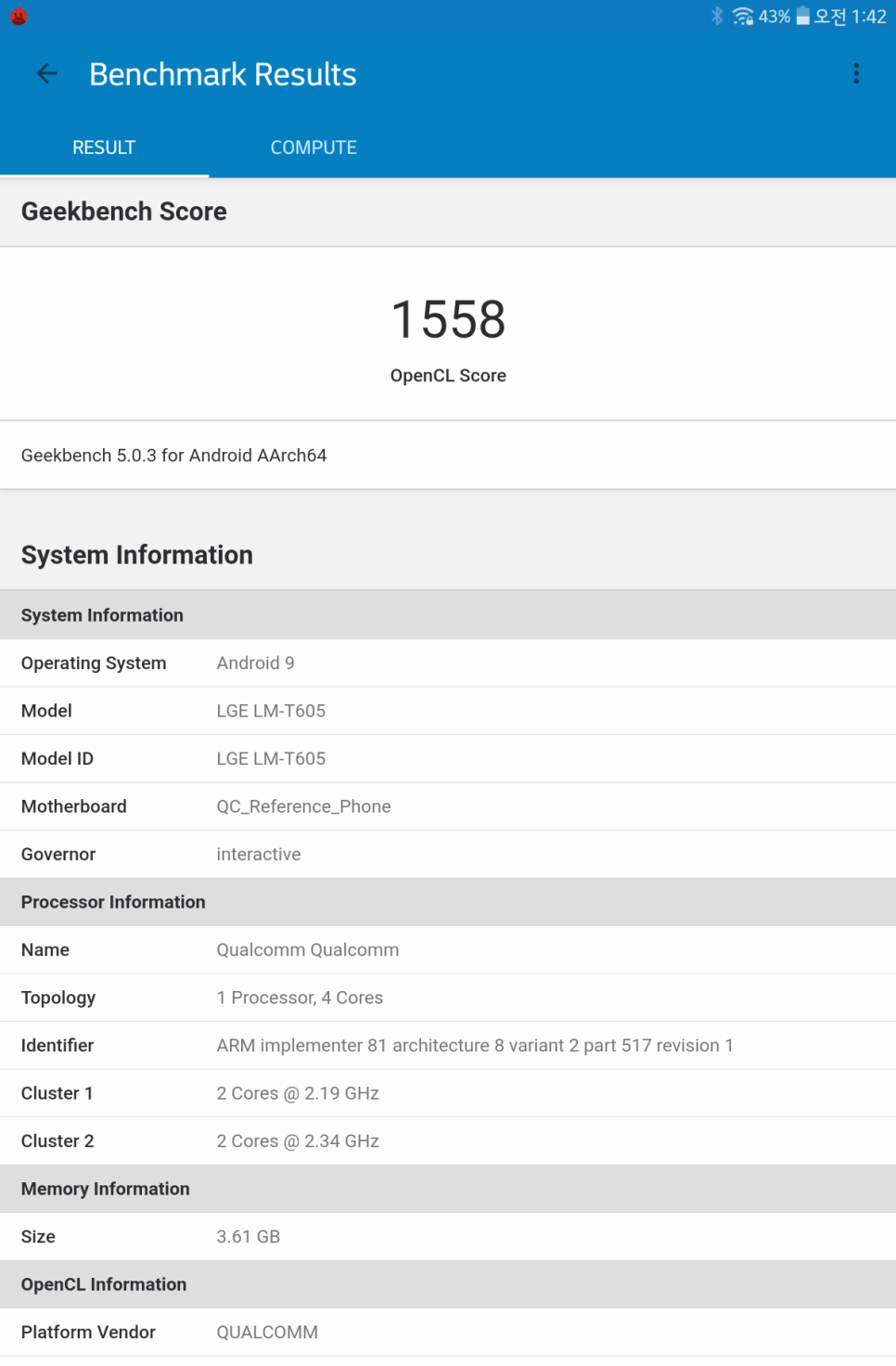Tap the Model ID label
This screenshot has height=1366, width=896.
pos(58,759)
